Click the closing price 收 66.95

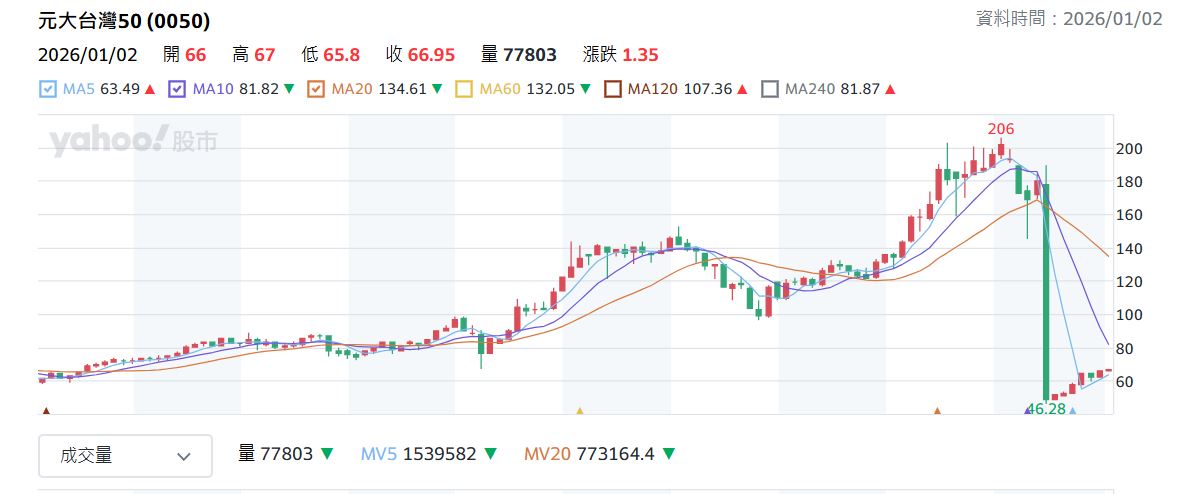(x=420, y=55)
